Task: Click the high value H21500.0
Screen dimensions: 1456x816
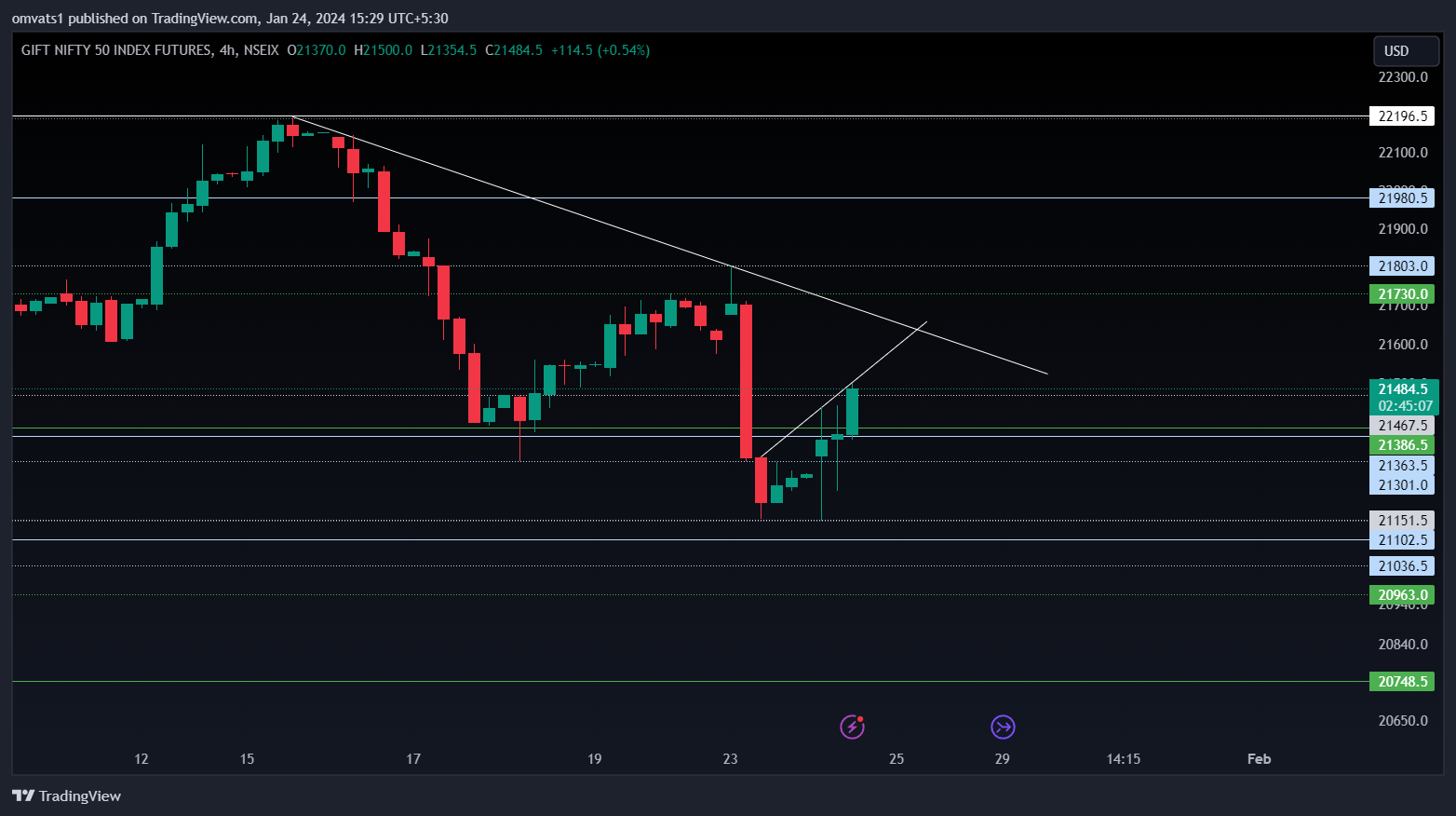Action: [383, 50]
